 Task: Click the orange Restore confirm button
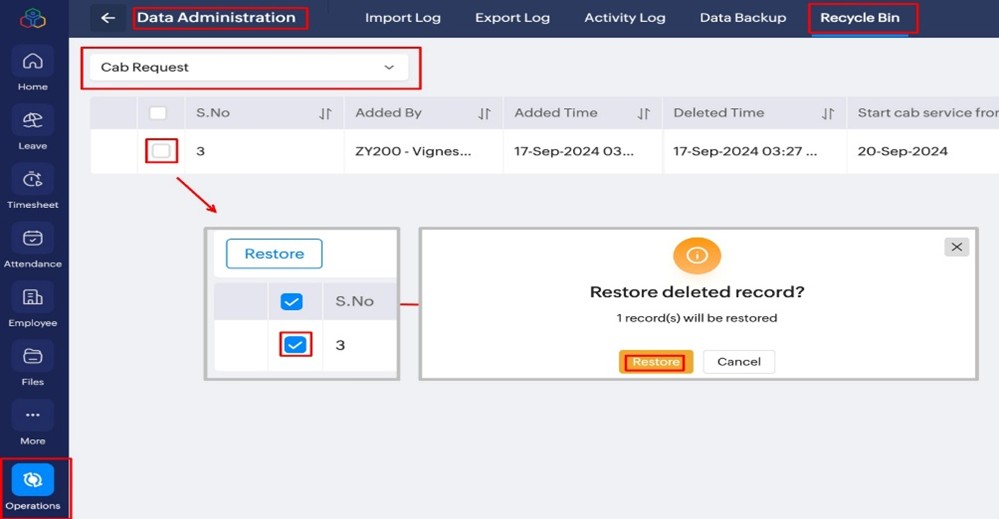point(656,362)
